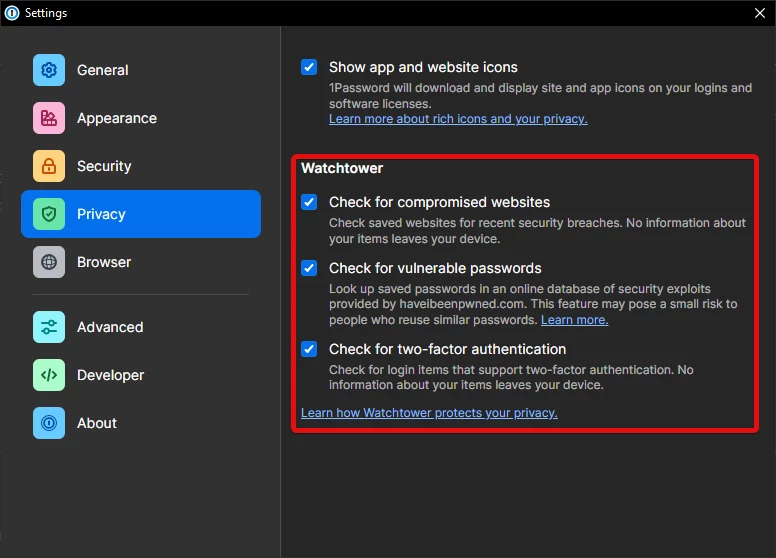Disable Check for compromised websites
The image size is (776, 558).
pyautogui.click(x=309, y=202)
